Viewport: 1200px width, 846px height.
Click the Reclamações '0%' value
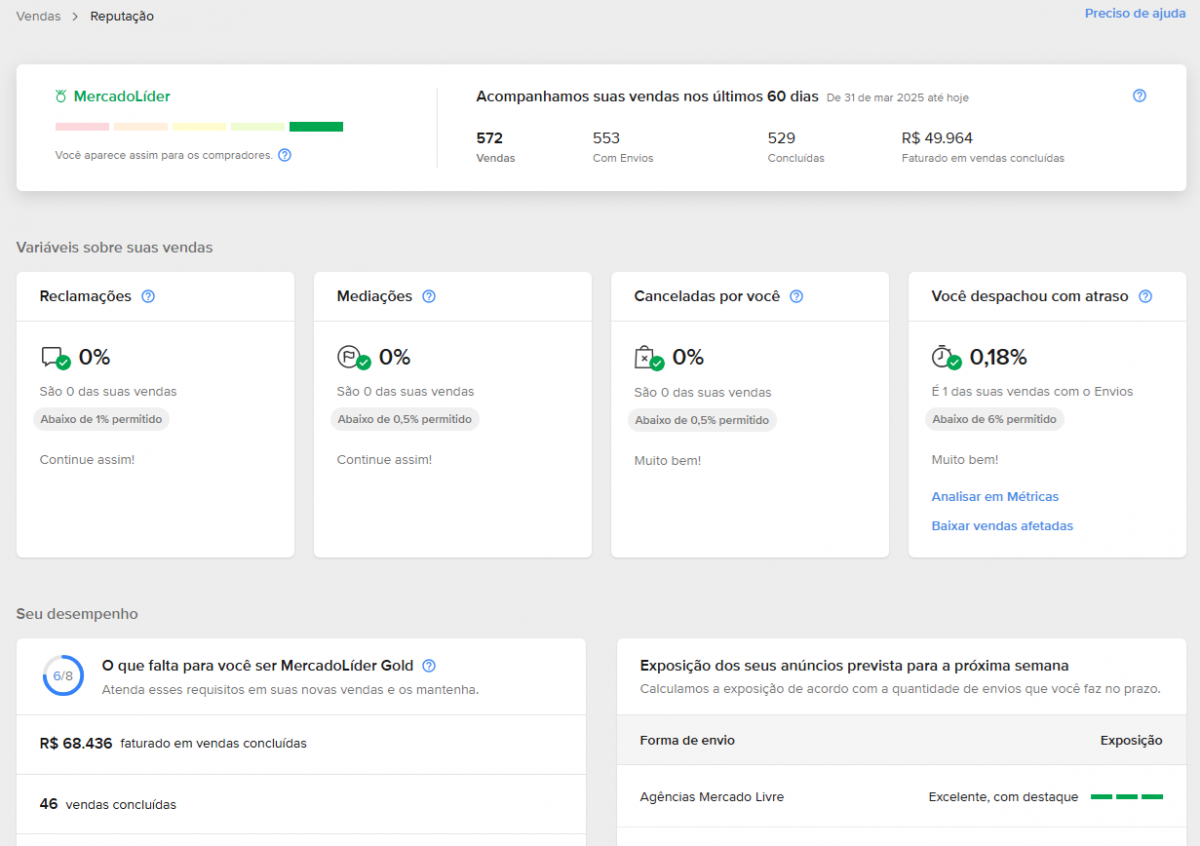coord(94,357)
